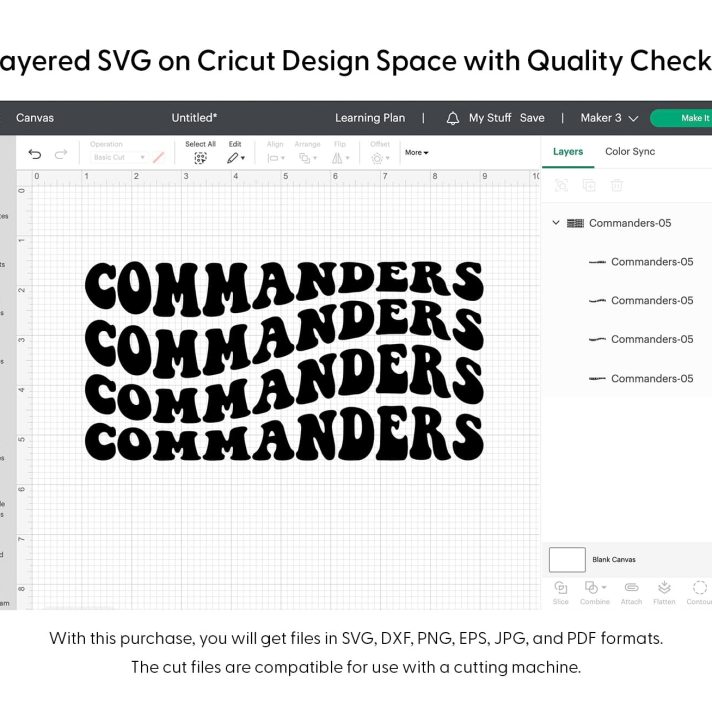Click the Flatten tool

pos(664,592)
